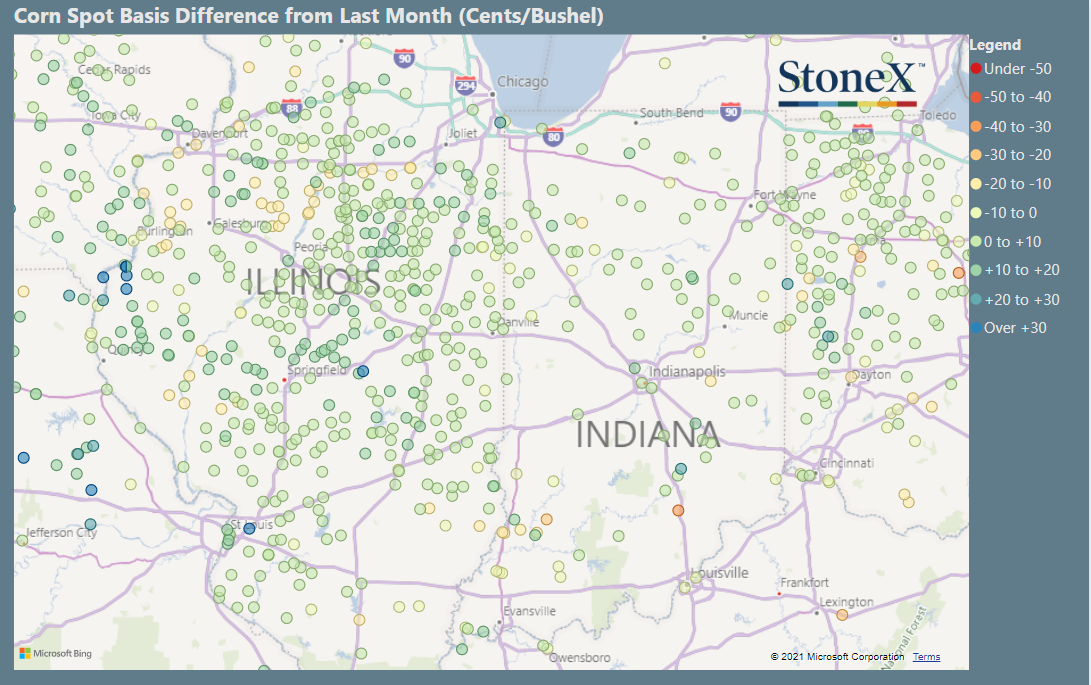The width and height of the screenshot is (1091, 685).
Task: Click the -30 to -20 legend swatch
Action: (x=976, y=155)
